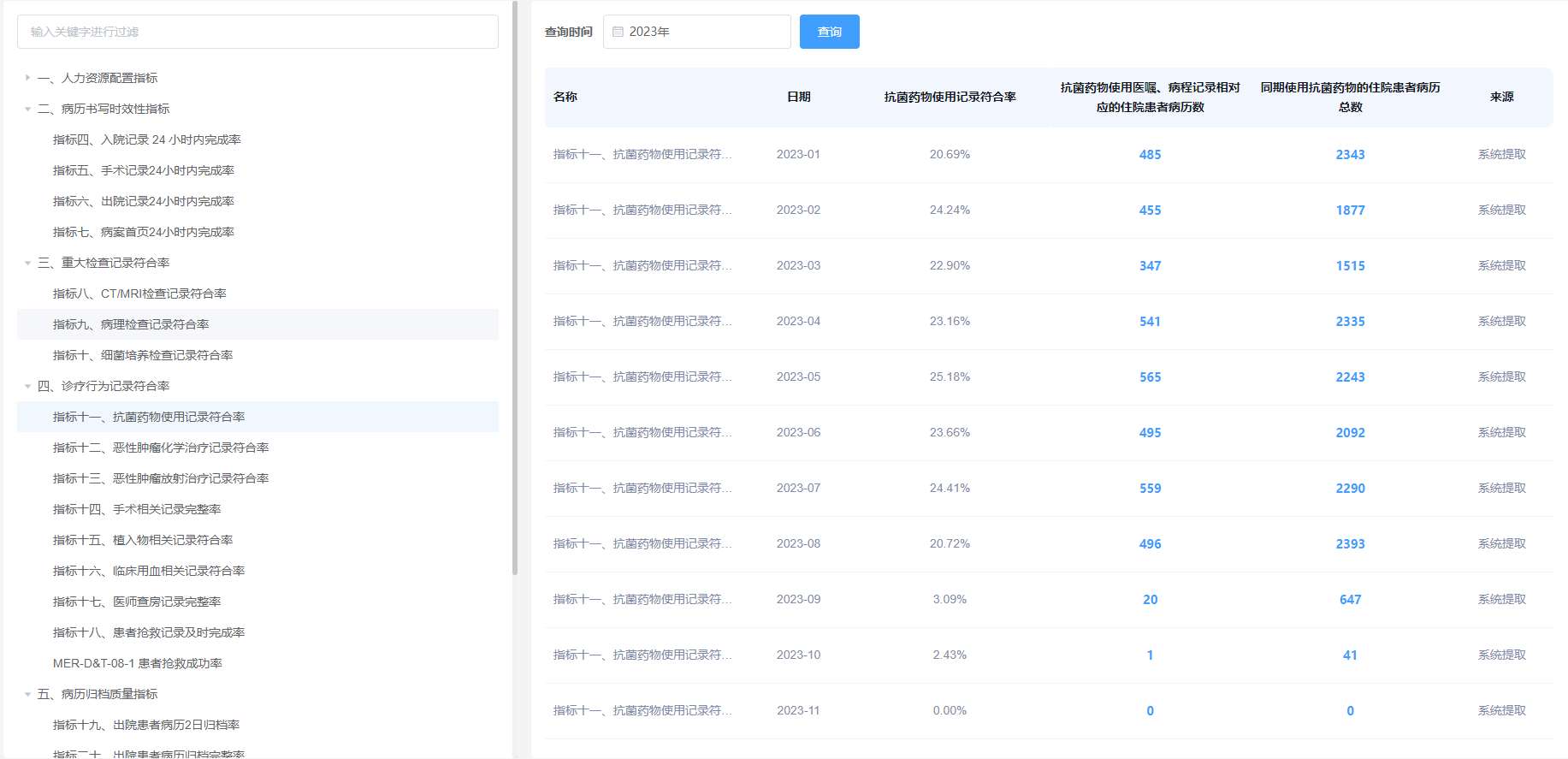Open value 2243 for 2023-05
Viewport: 1568px width, 759px height.
pyautogui.click(x=1350, y=377)
